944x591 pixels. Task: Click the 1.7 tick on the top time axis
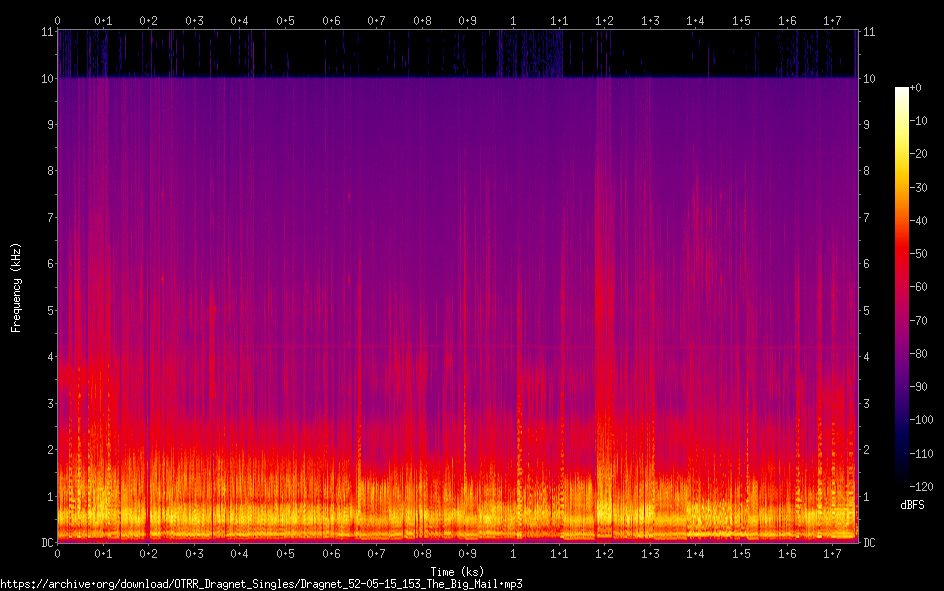[x=832, y=20]
